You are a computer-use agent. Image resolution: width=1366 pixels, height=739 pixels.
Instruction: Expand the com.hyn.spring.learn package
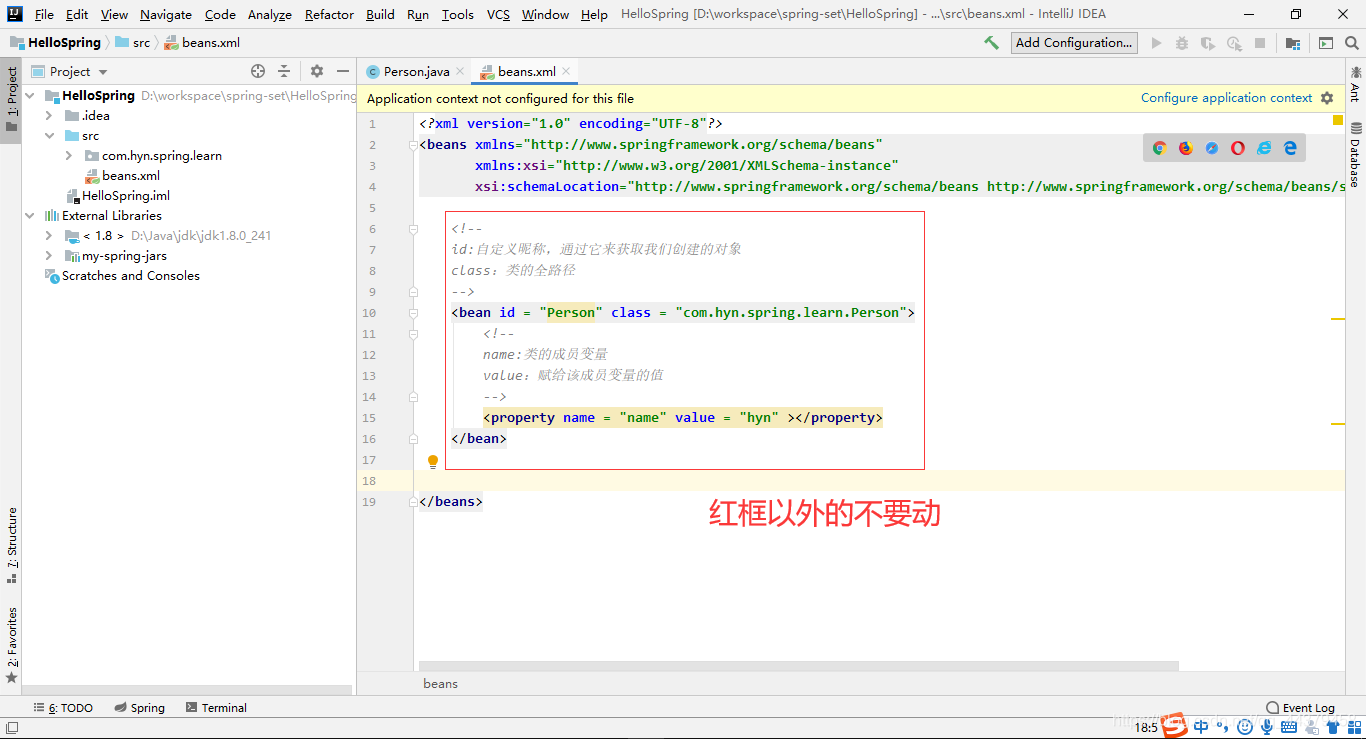69,156
